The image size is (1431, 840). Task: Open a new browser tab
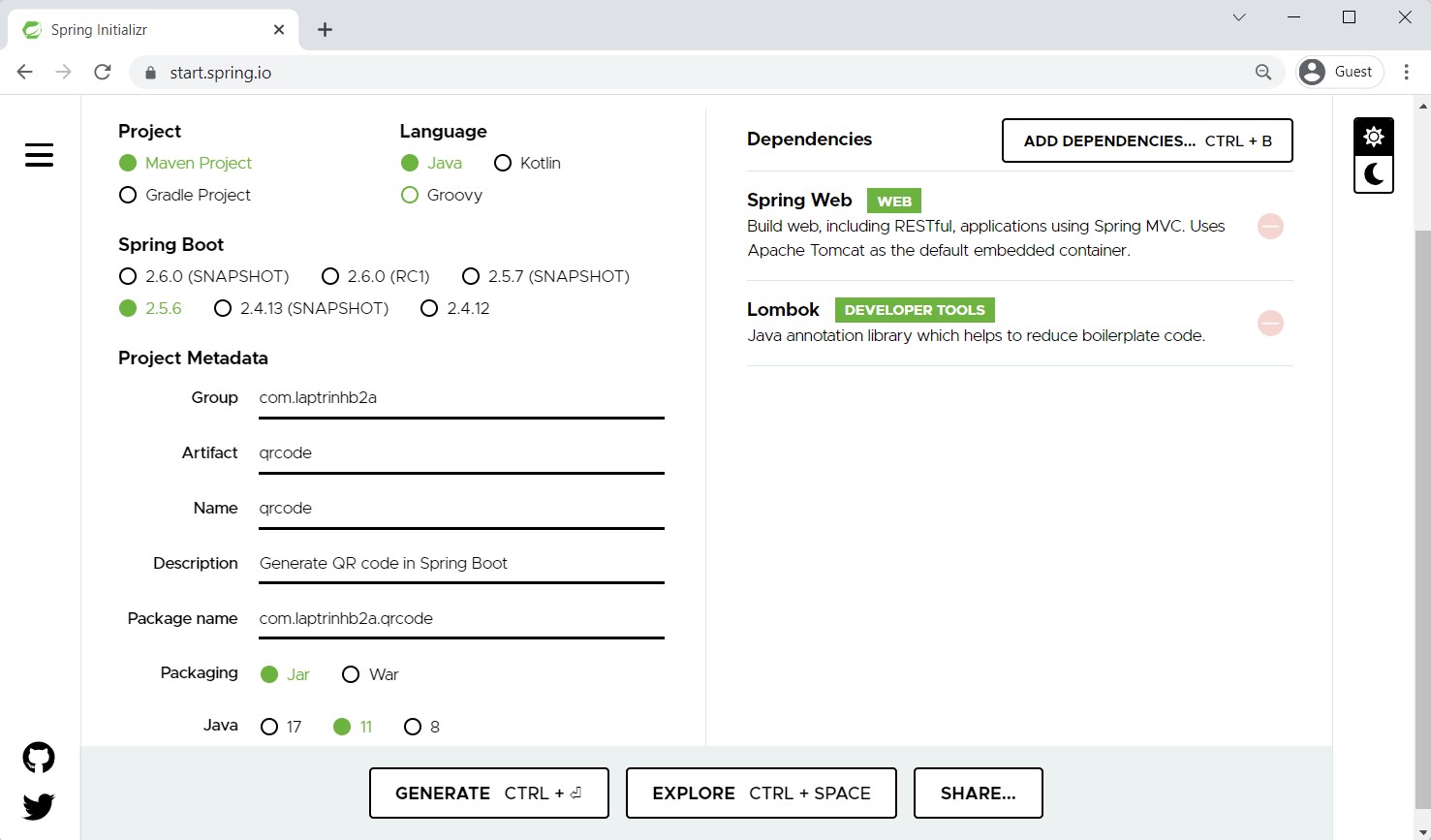325,30
